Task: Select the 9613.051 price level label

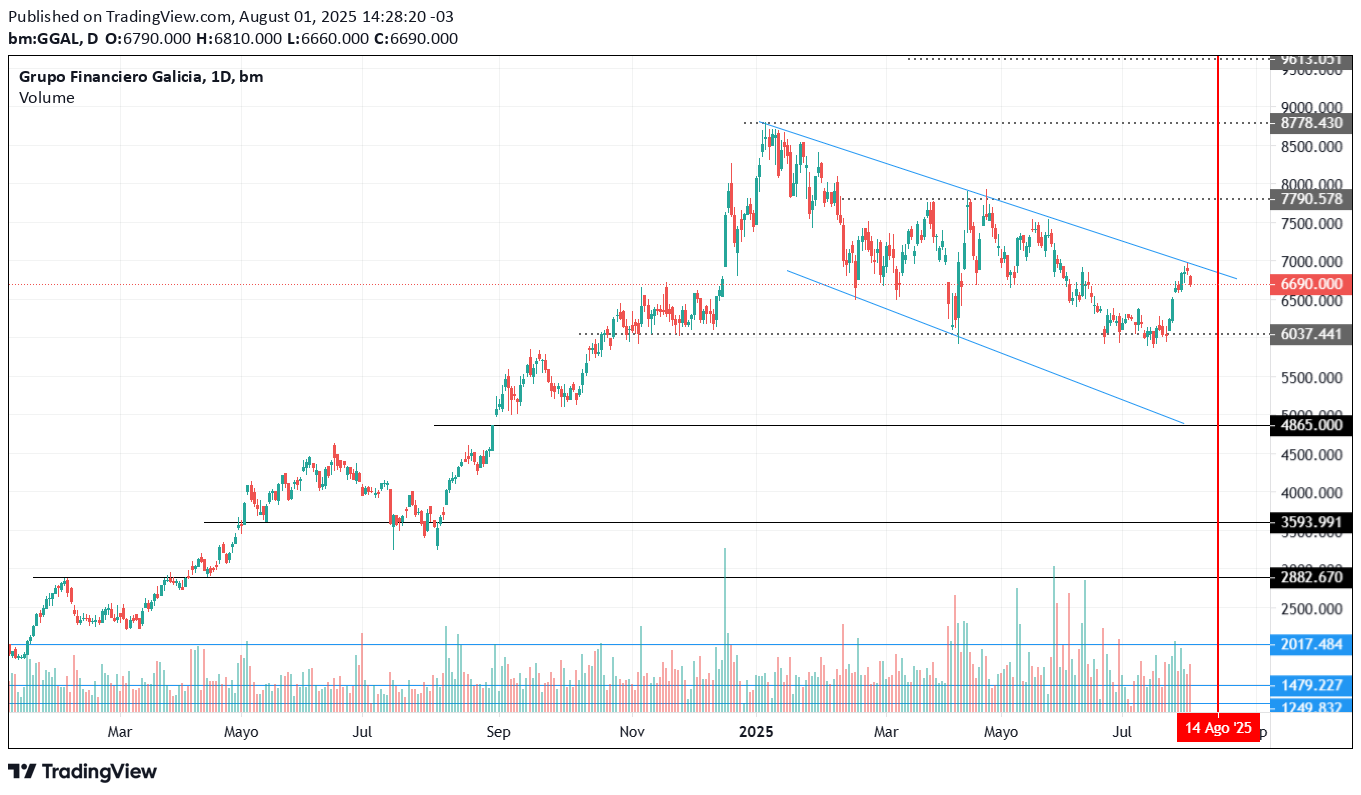Action: coord(1311,60)
